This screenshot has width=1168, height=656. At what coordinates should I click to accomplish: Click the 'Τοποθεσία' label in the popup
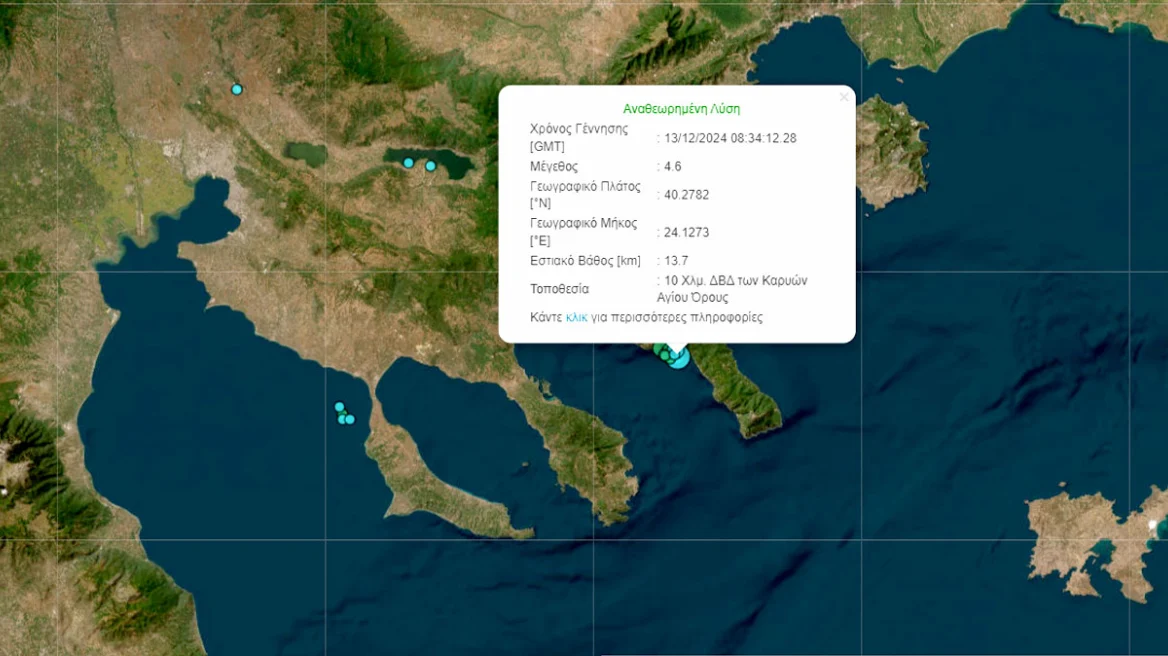(560, 289)
